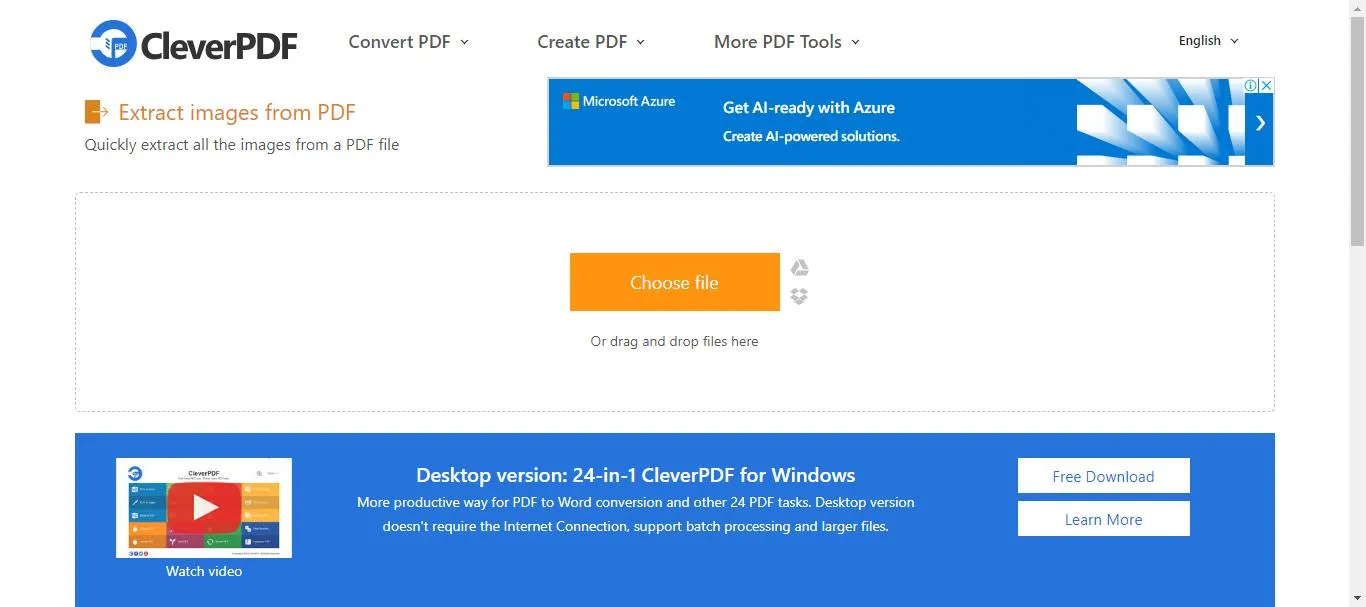This screenshot has width=1366, height=607.
Task: Click the ad's next arrow
Action: point(1260,123)
